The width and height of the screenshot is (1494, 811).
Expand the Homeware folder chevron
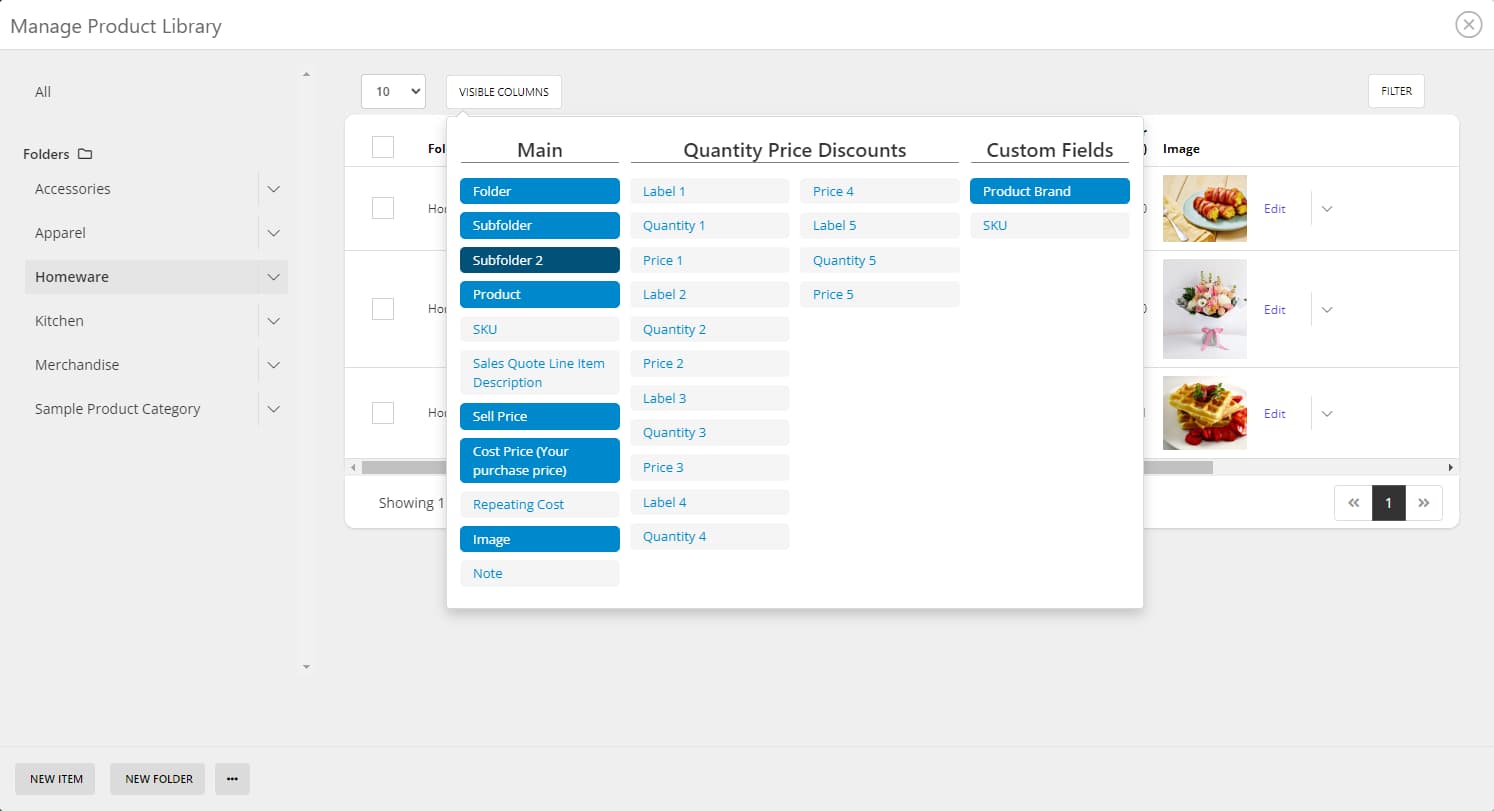273,277
